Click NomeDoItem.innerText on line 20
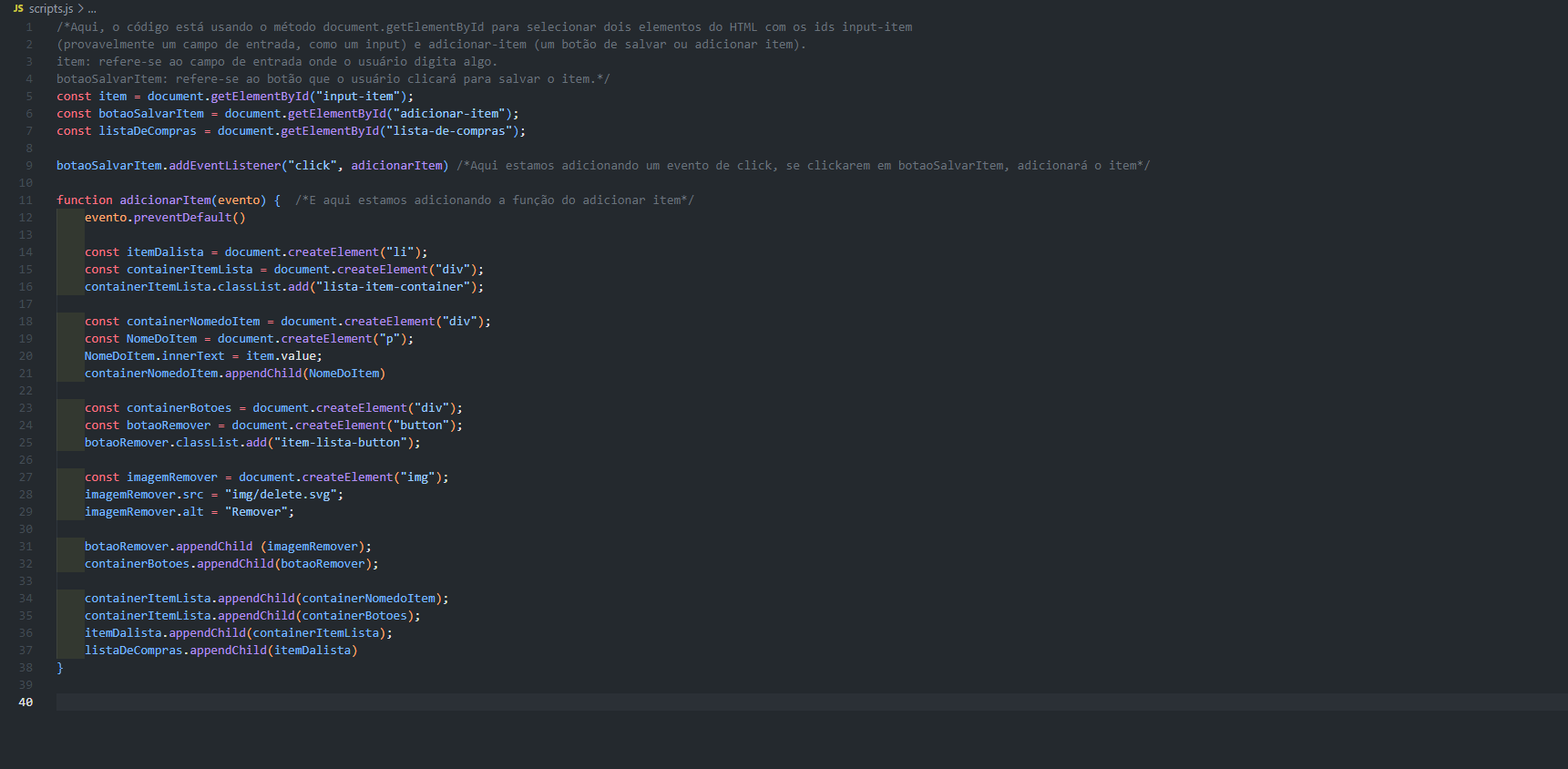The width and height of the screenshot is (1568, 769). click(x=154, y=356)
